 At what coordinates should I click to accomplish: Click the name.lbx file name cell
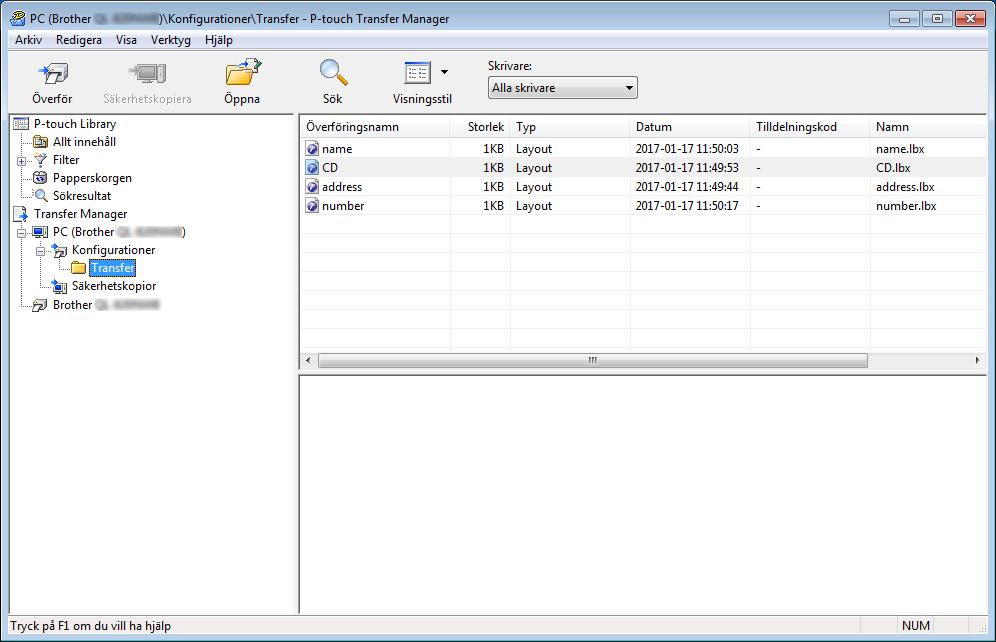pos(900,149)
